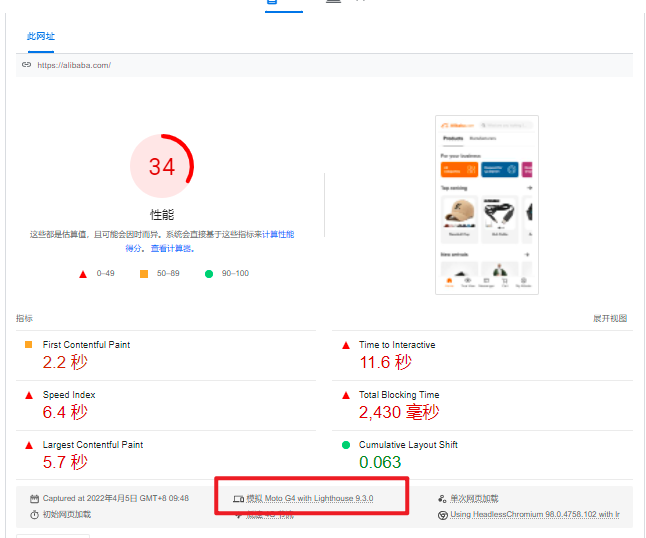Click the Total Blocking Time metric label
Screen dimensions: 646x538
[x=399, y=395]
